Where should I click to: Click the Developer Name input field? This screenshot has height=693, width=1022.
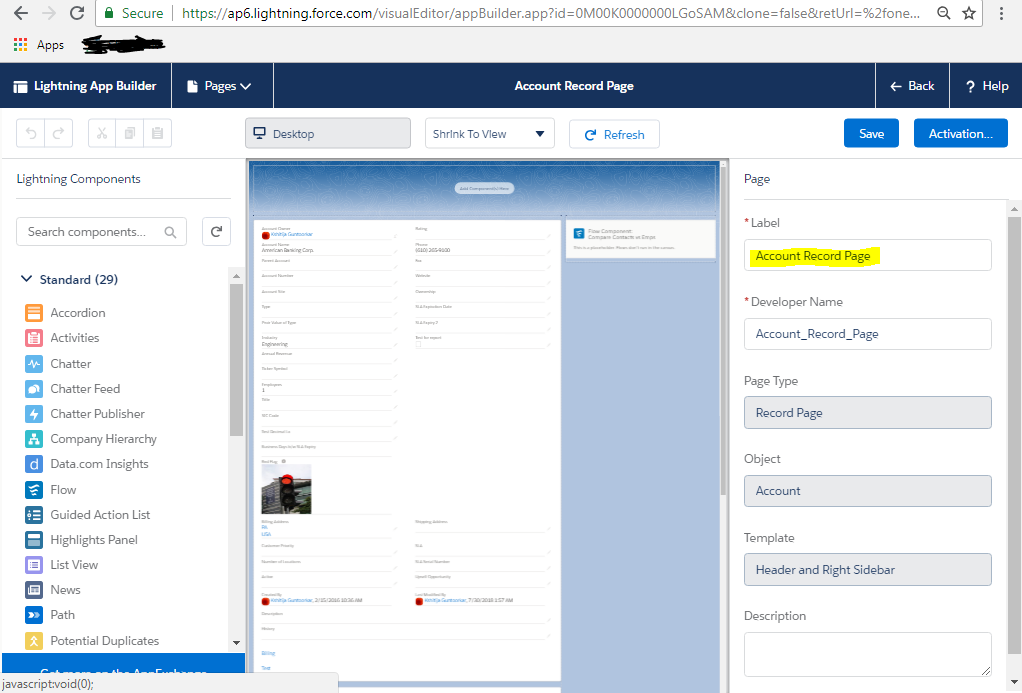[867, 334]
